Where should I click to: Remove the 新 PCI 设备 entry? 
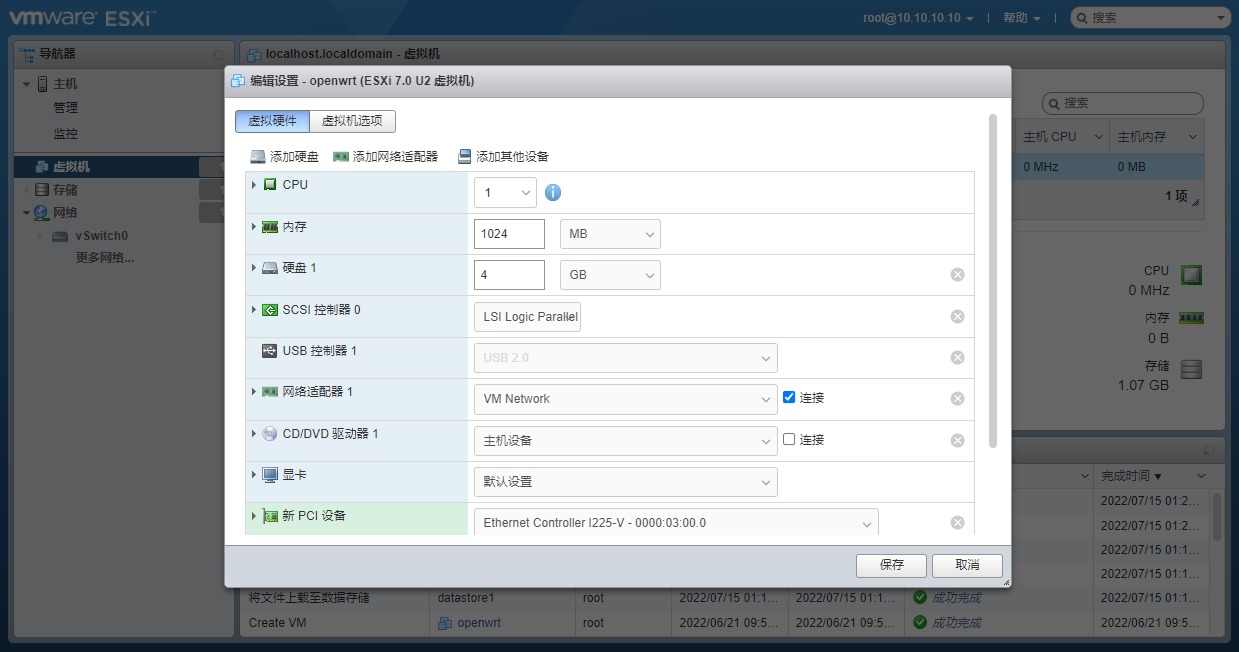pyautogui.click(x=957, y=521)
